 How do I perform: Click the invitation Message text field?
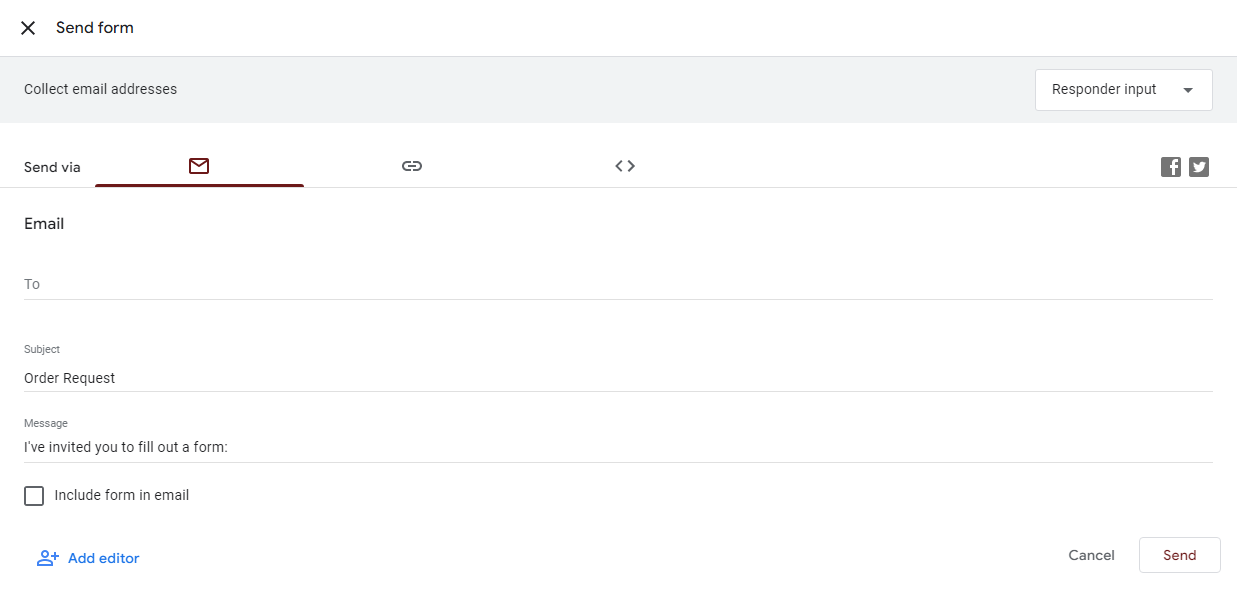point(618,447)
